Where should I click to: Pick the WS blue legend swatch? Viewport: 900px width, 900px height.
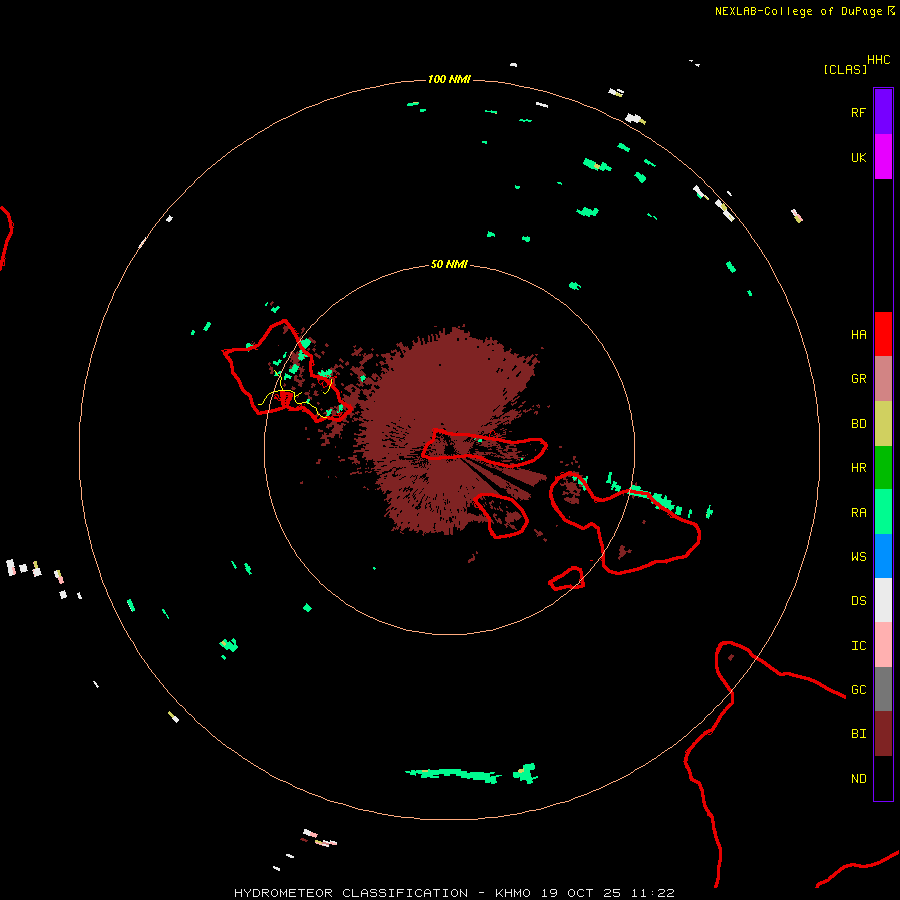pyautogui.click(x=883, y=556)
